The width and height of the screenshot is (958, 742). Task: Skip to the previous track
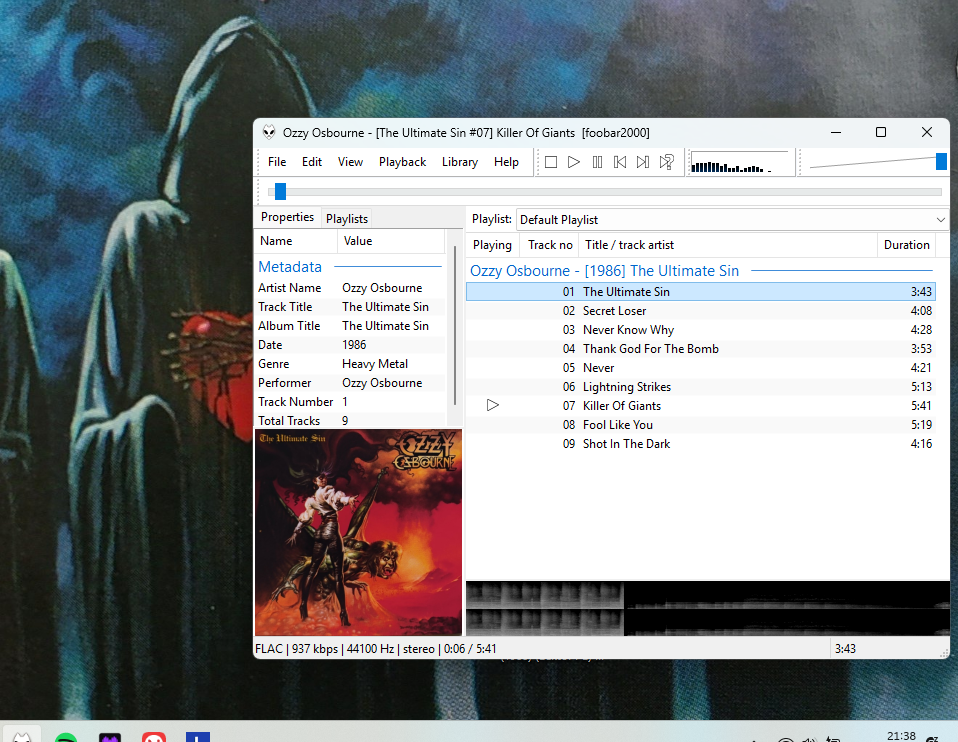pyautogui.click(x=620, y=162)
